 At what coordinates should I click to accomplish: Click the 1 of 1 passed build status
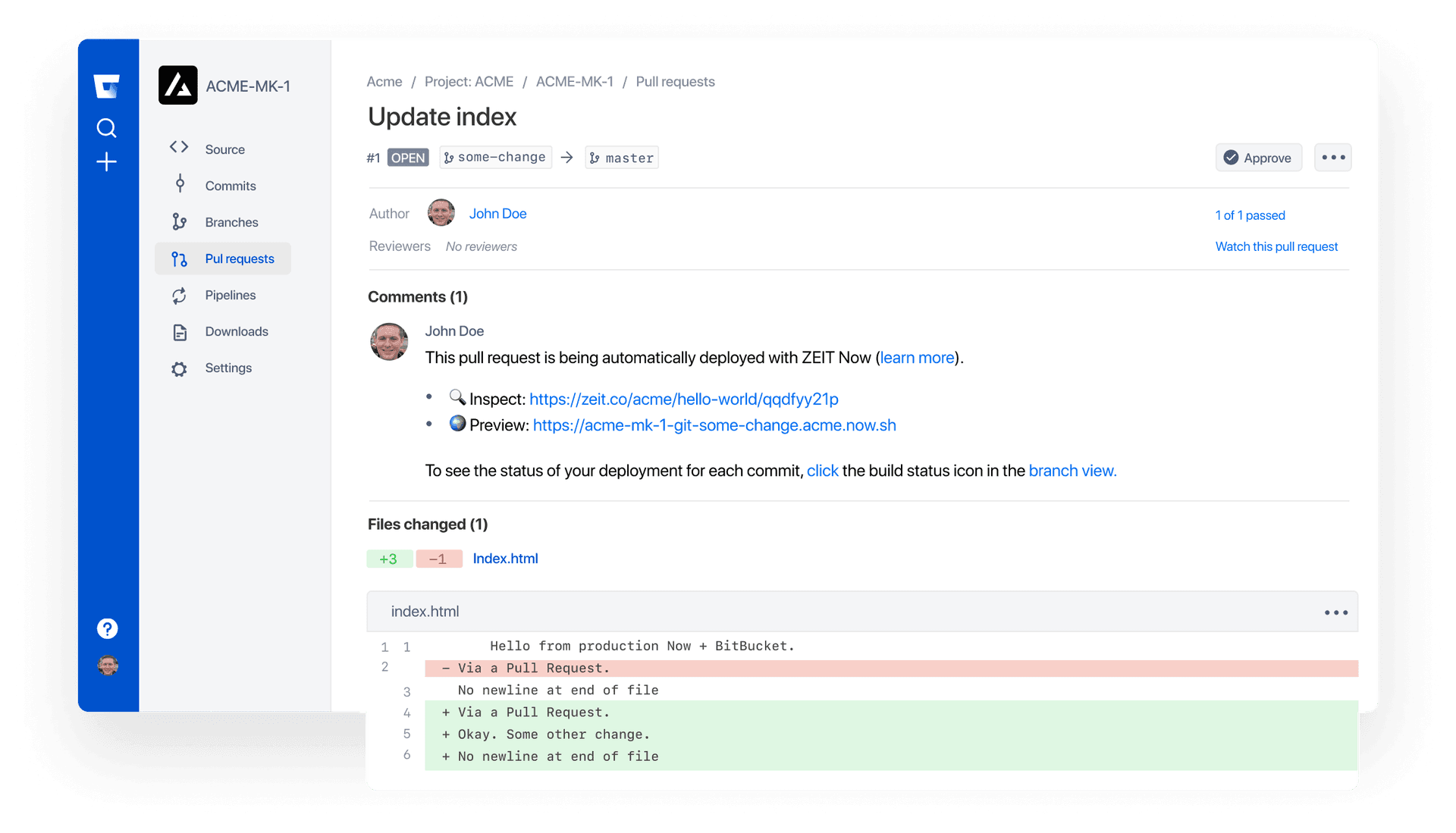click(1250, 215)
